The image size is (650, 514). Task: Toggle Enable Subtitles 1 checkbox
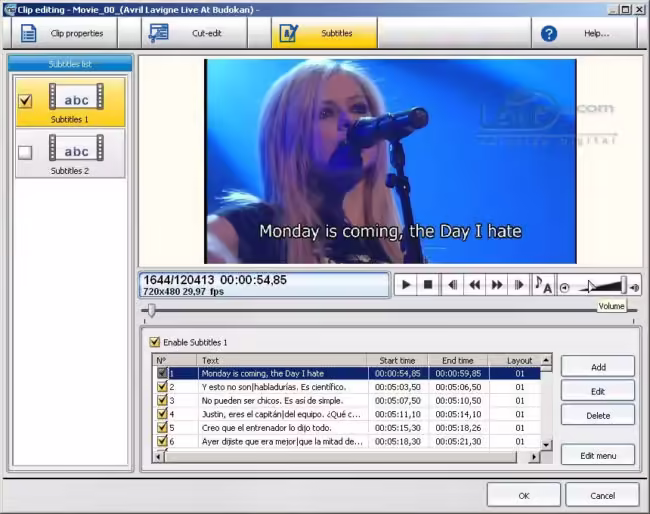(x=155, y=342)
